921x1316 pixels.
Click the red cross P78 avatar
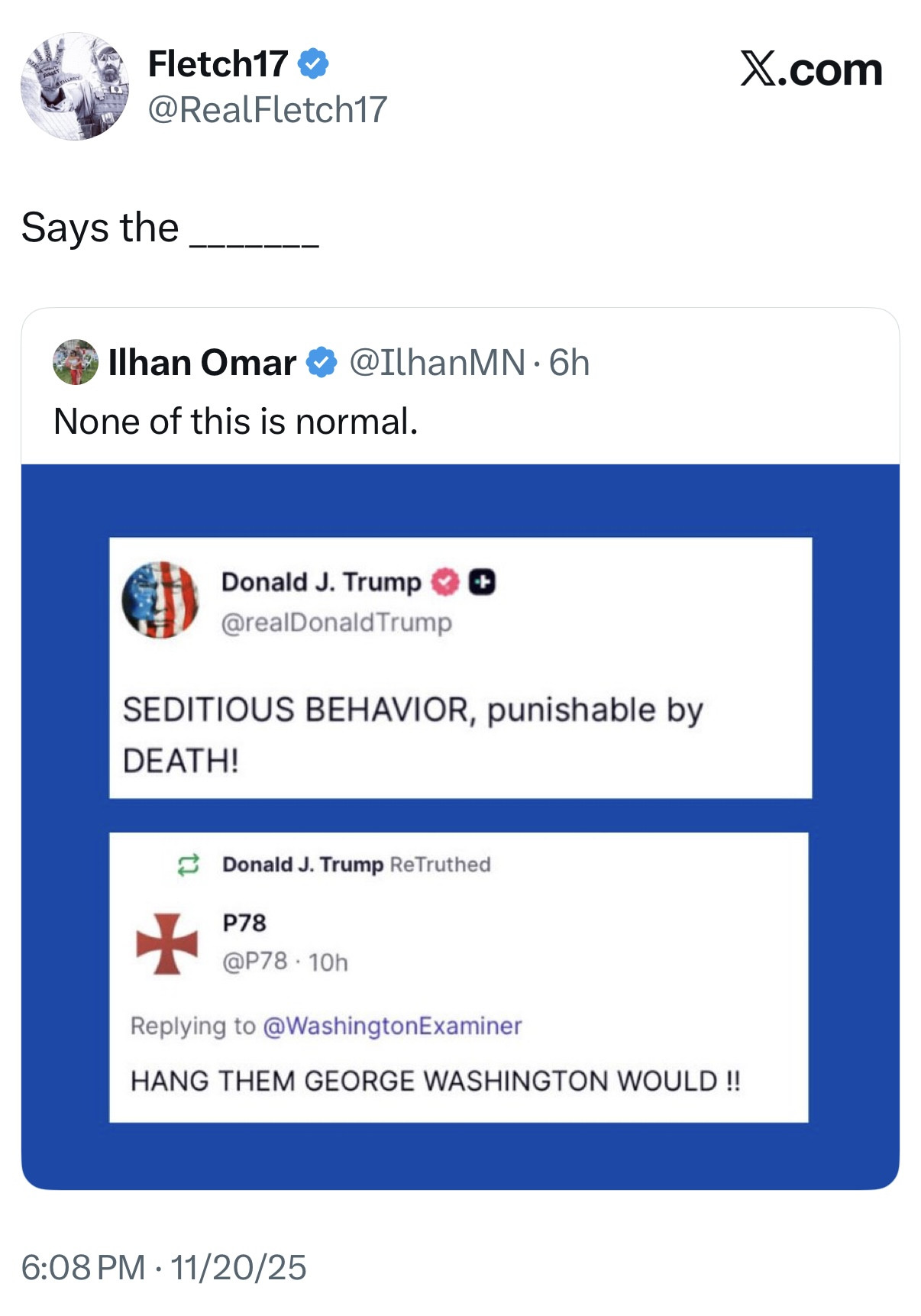[x=166, y=944]
